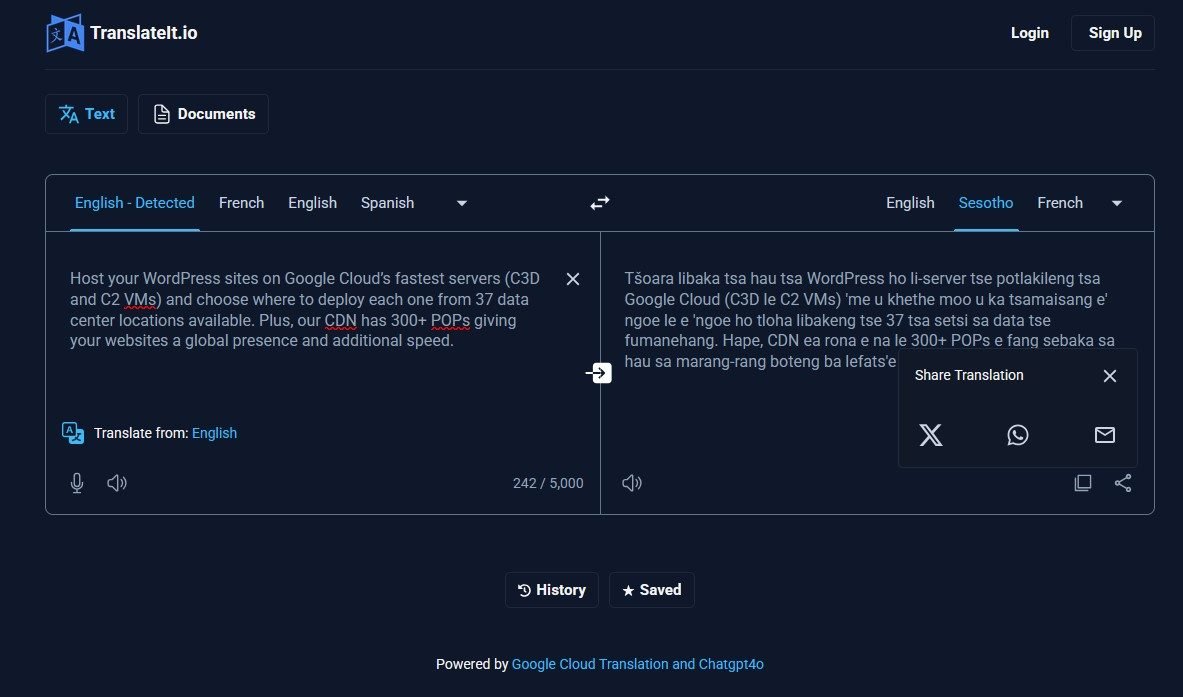Play the Sesotho translation audio
The image size is (1183, 697).
[x=632, y=483]
